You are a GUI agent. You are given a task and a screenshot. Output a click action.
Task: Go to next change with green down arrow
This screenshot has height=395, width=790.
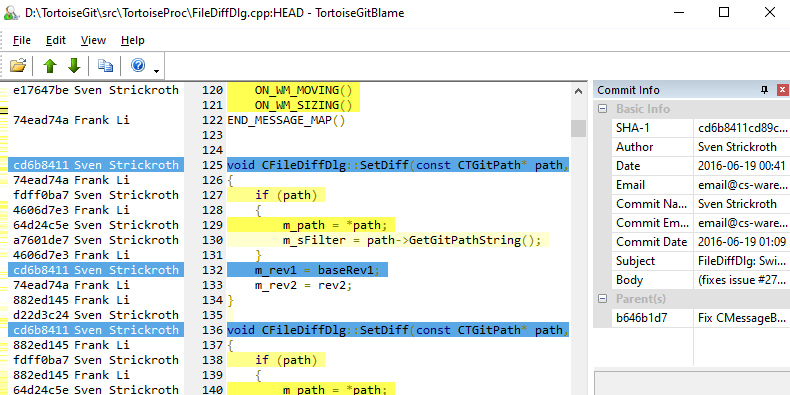click(74, 65)
